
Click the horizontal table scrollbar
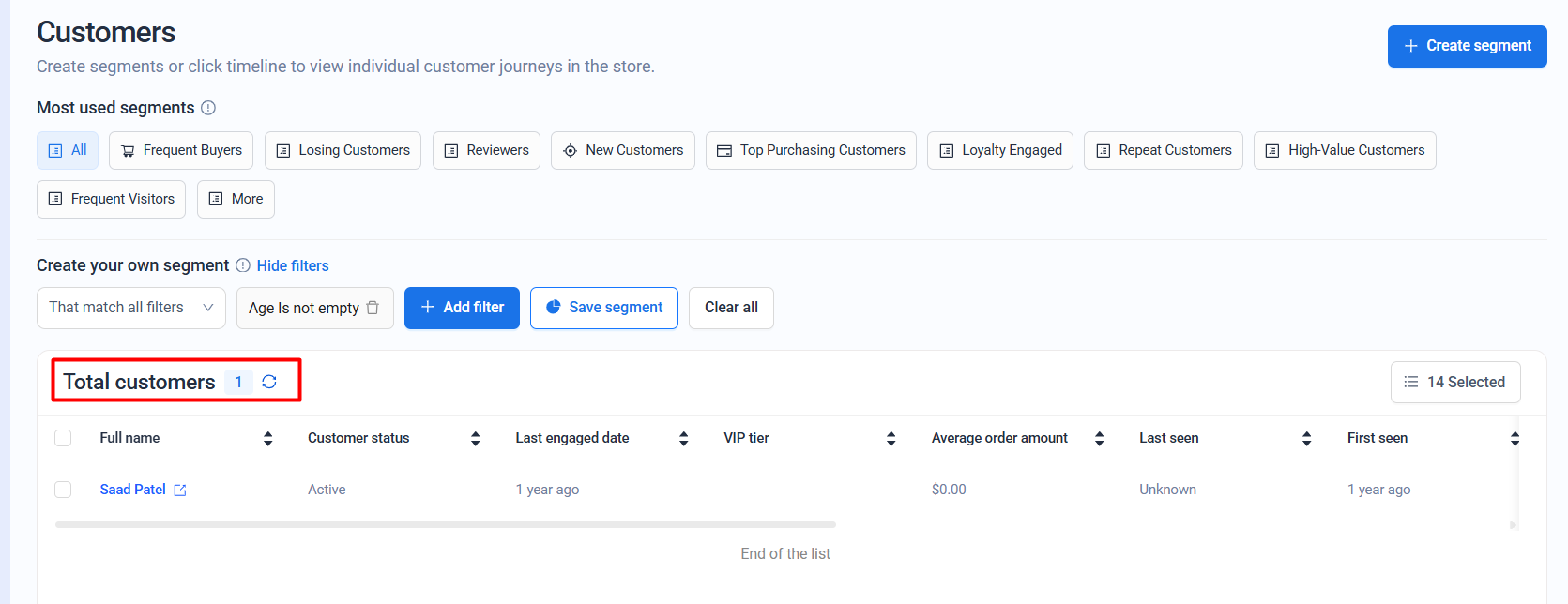tap(445, 524)
